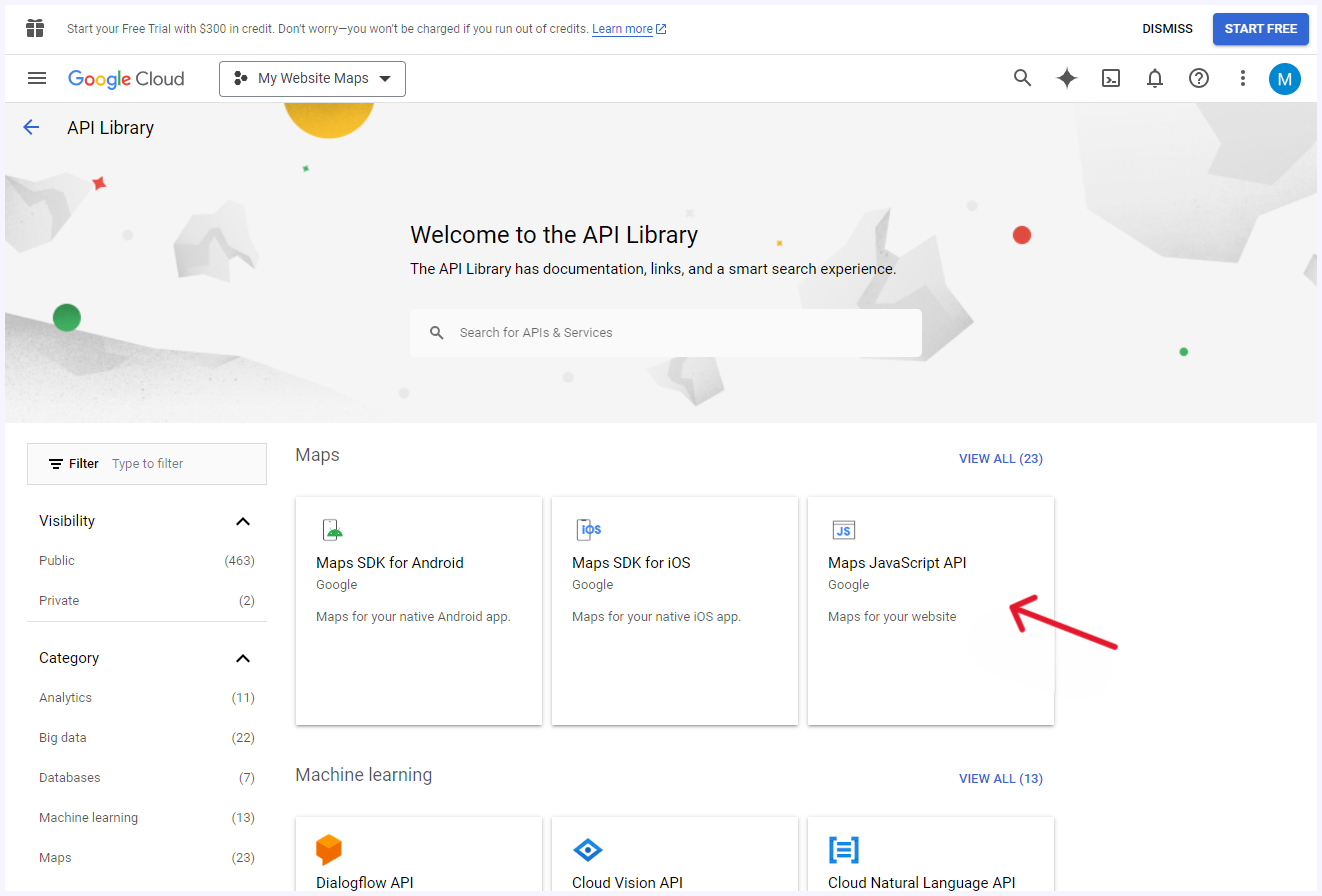Click the Maps count (23) in sidebar

(243, 858)
